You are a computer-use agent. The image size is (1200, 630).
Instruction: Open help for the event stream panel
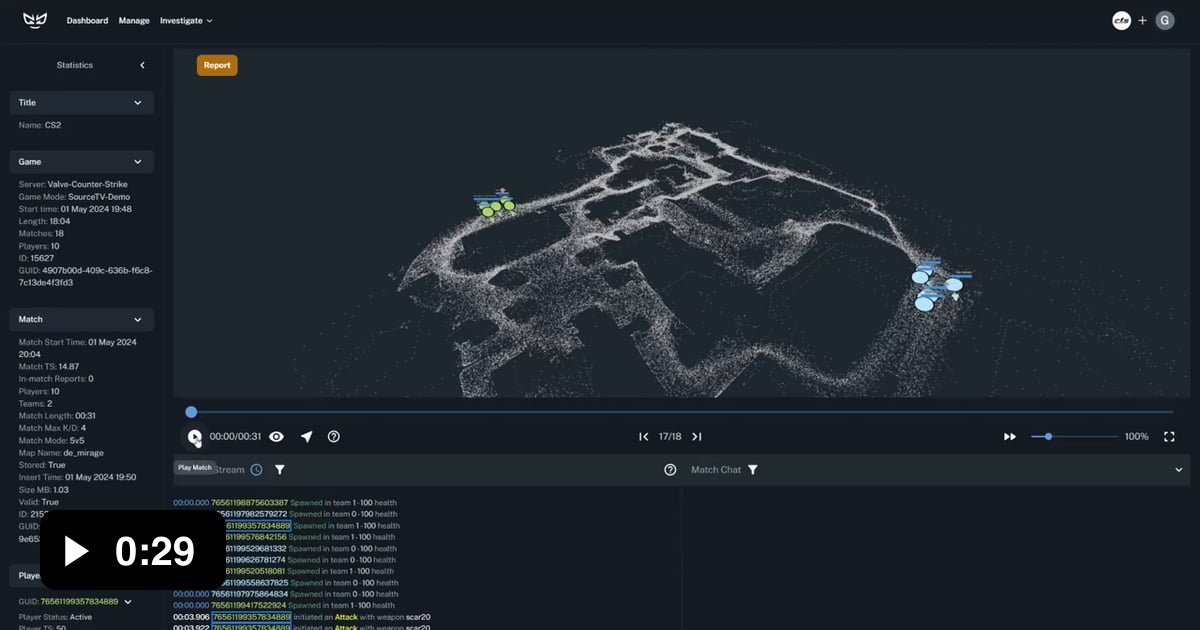point(670,470)
